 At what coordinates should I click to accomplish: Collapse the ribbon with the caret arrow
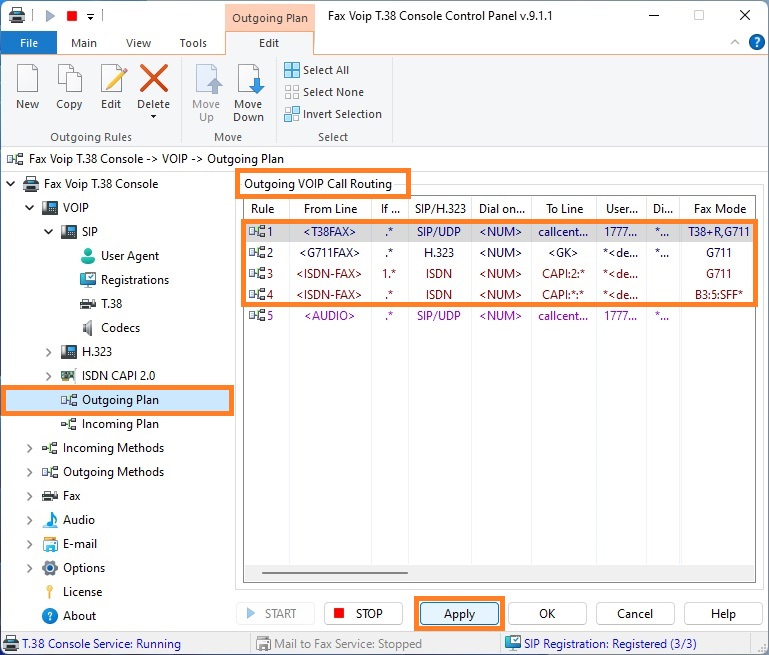pyautogui.click(x=735, y=42)
